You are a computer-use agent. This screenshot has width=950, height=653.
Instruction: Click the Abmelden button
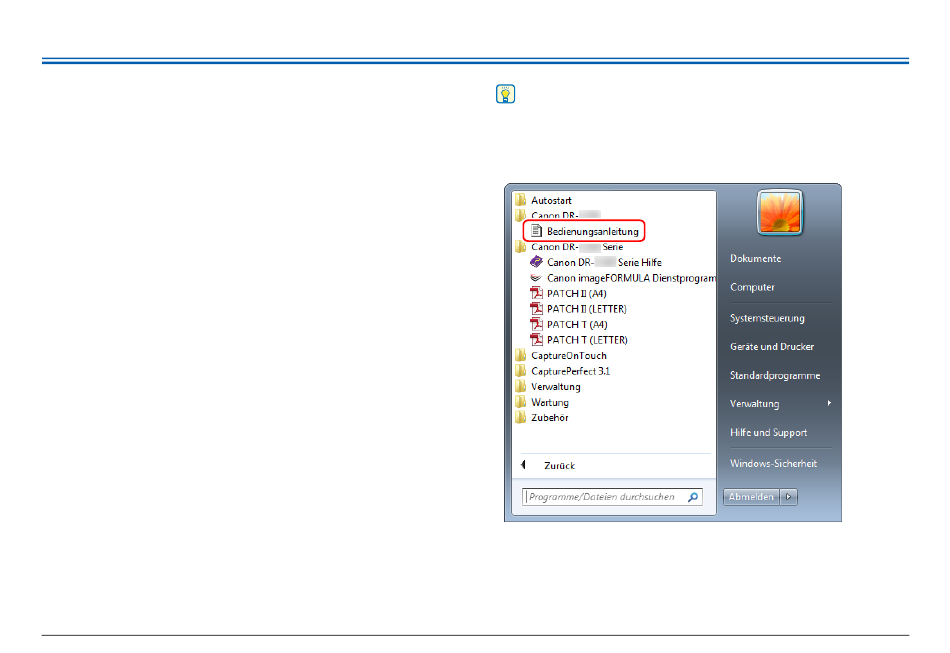[x=751, y=497]
